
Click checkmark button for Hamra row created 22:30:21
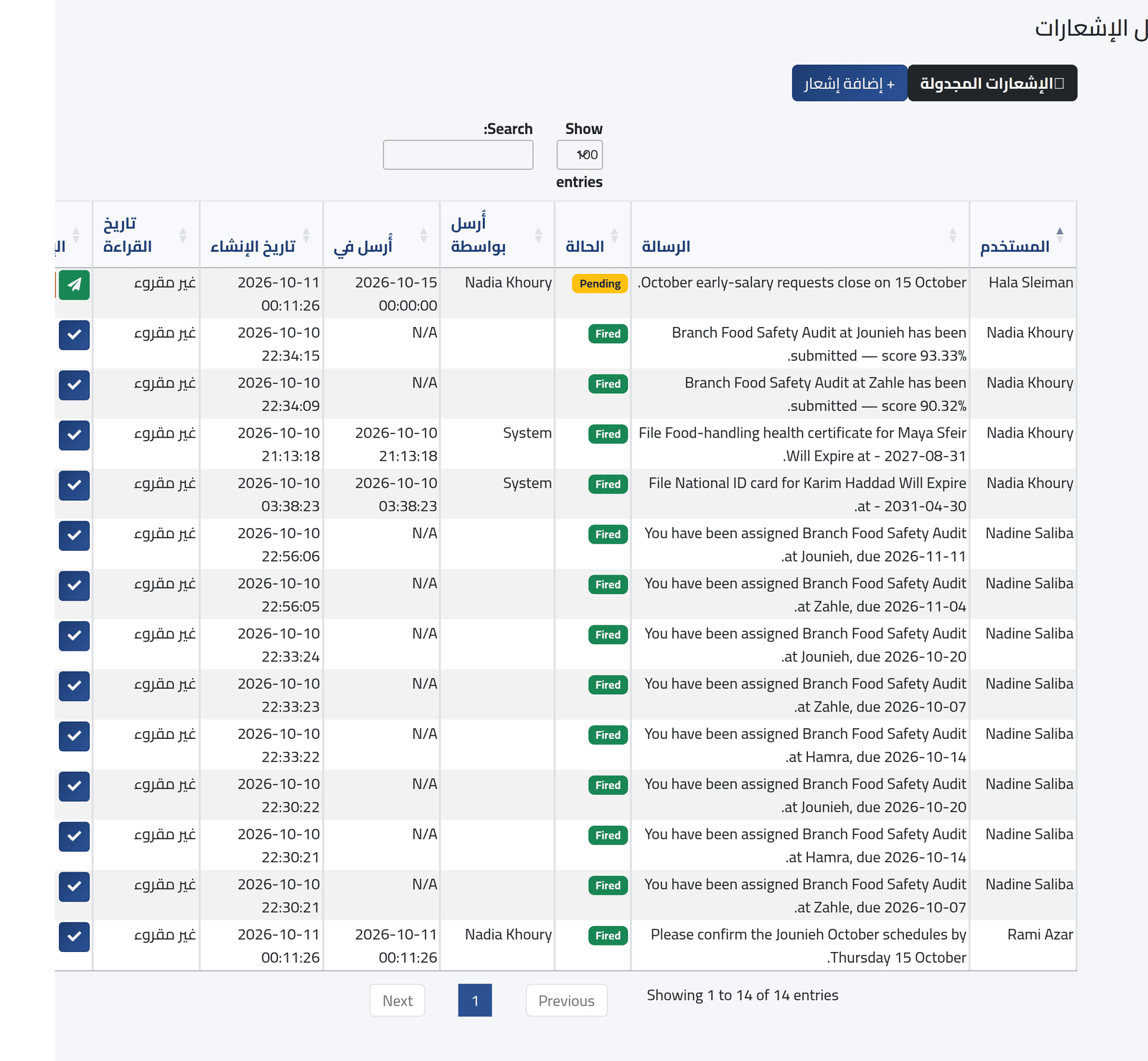74,837
